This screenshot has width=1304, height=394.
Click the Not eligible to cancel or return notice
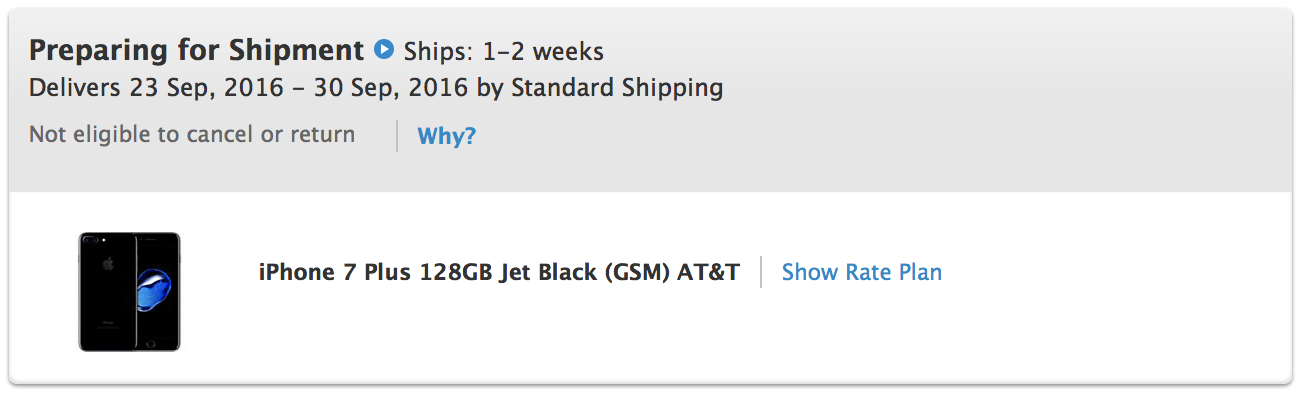click(x=192, y=134)
